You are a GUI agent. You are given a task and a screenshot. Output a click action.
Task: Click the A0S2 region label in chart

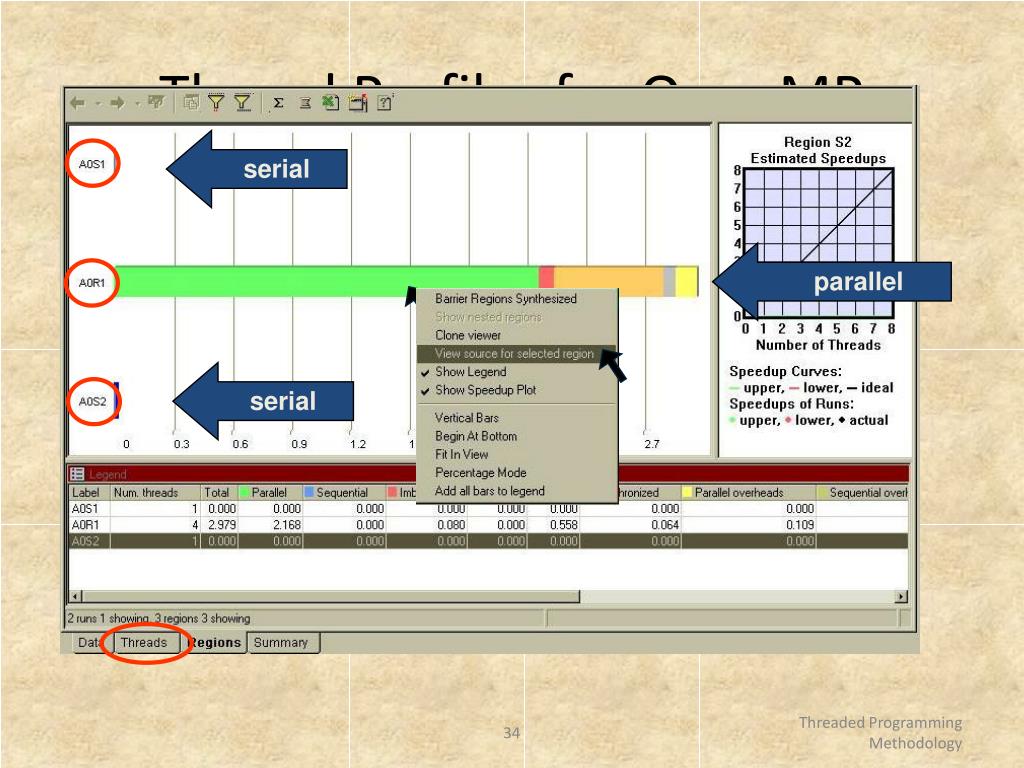coord(92,402)
